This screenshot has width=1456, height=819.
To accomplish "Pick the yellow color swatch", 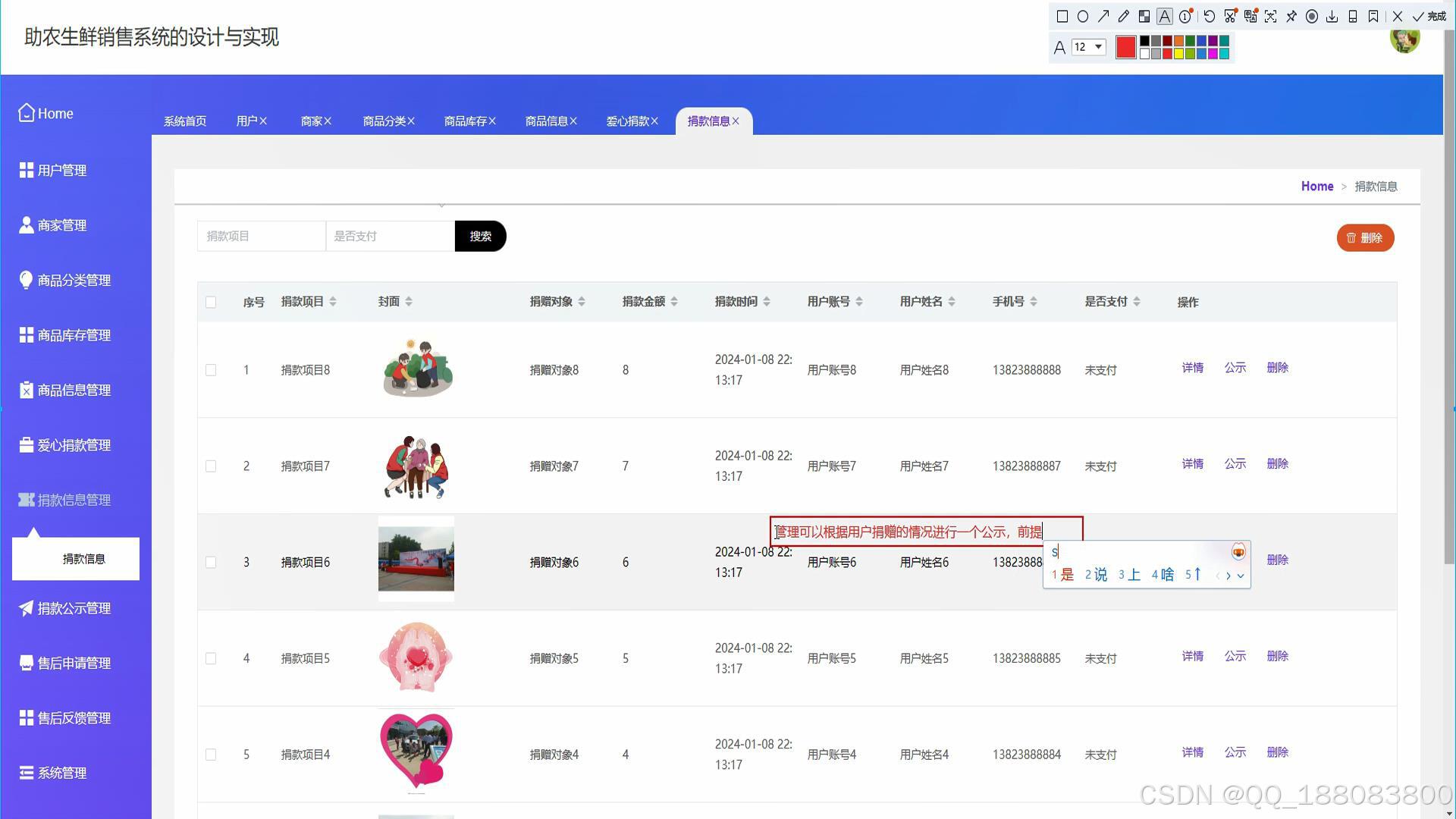I will [1178, 52].
